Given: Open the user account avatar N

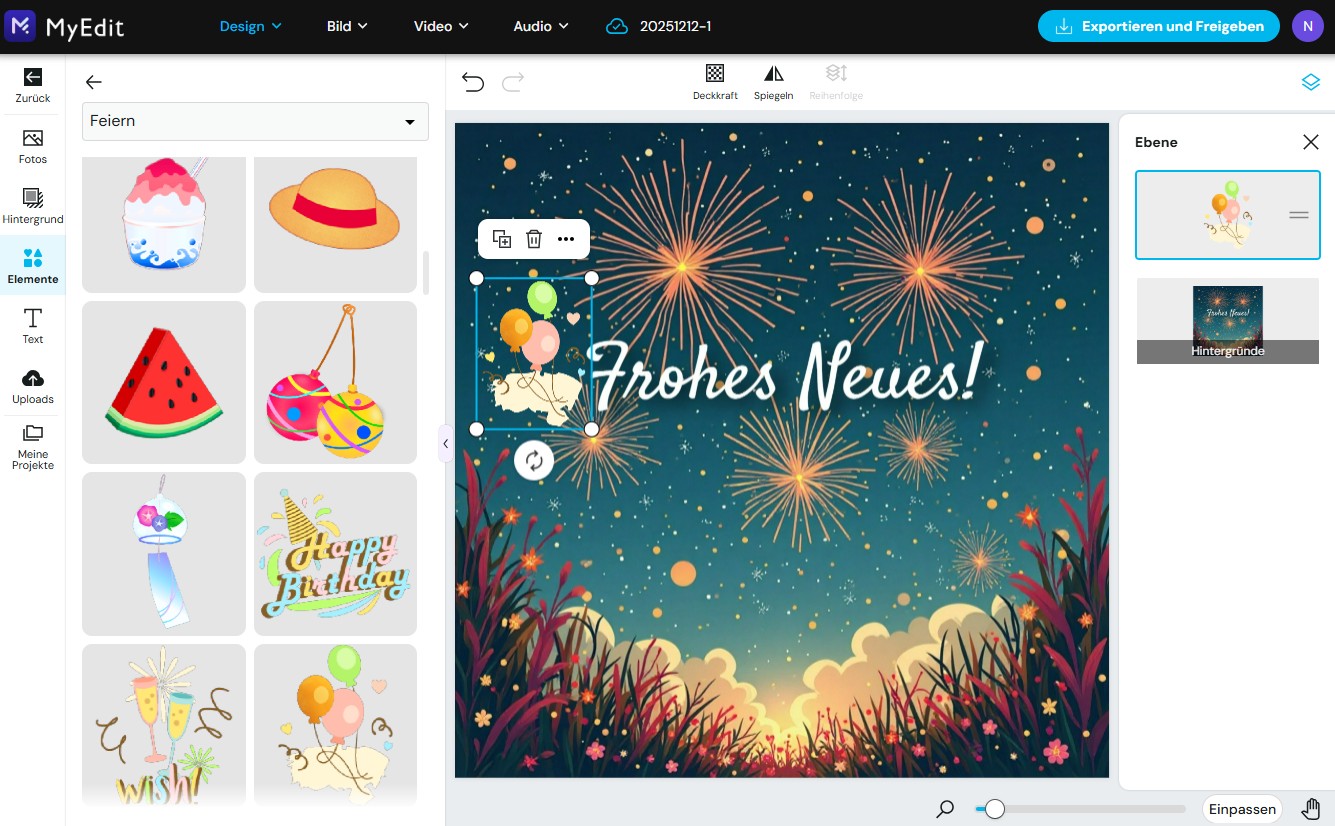Looking at the screenshot, I should pos(1307,26).
